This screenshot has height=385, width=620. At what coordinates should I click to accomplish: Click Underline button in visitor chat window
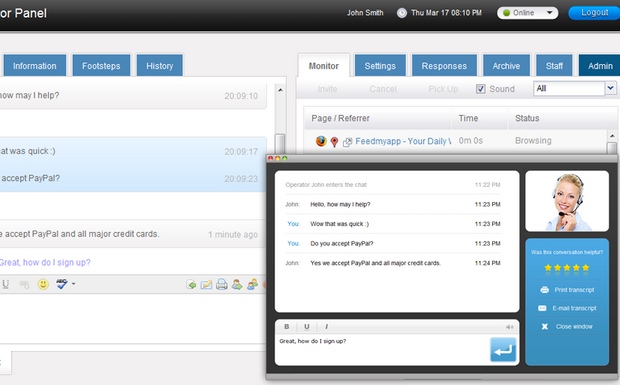click(306, 326)
